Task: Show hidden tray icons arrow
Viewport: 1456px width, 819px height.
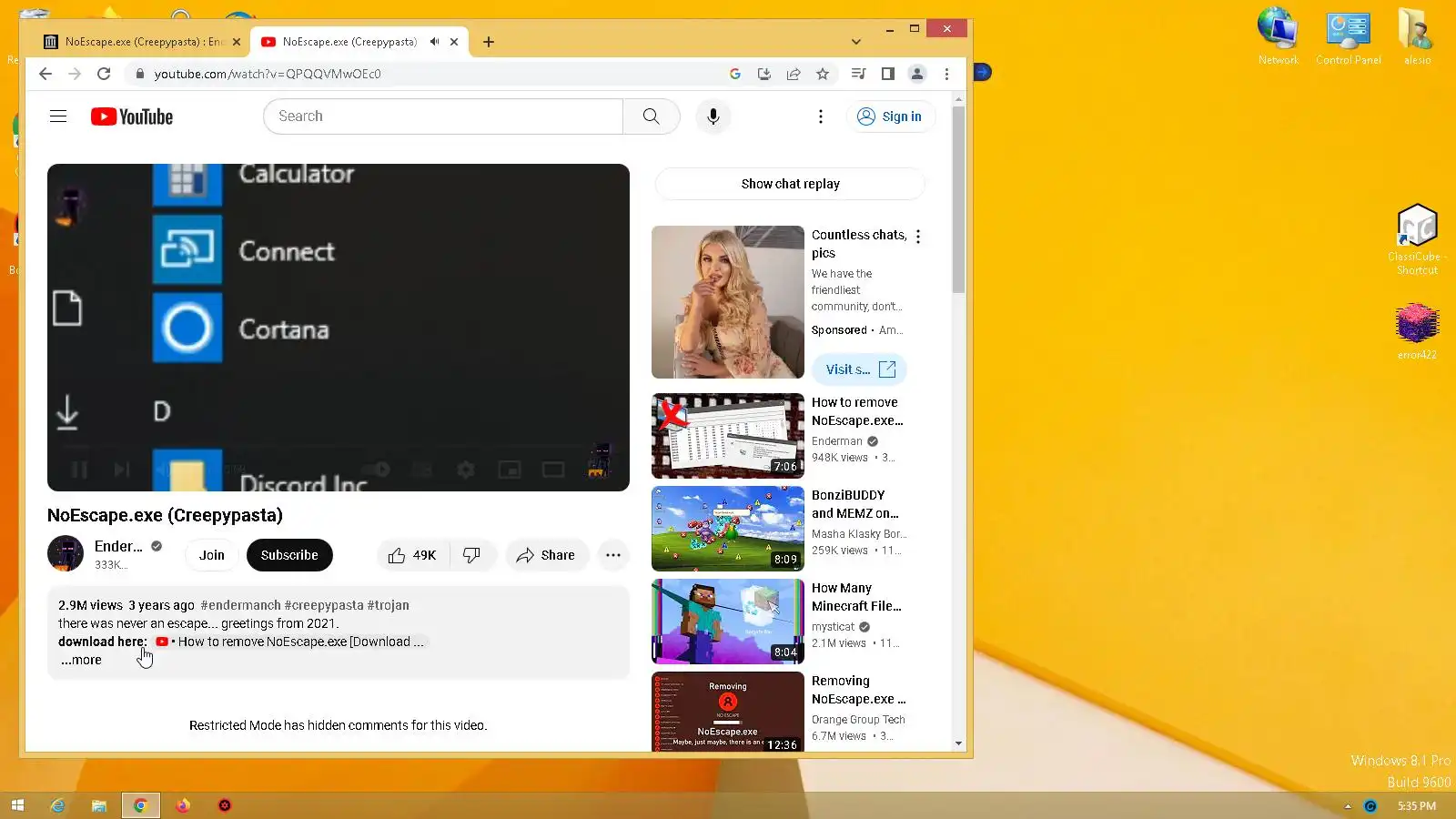Action: [x=1348, y=806]
